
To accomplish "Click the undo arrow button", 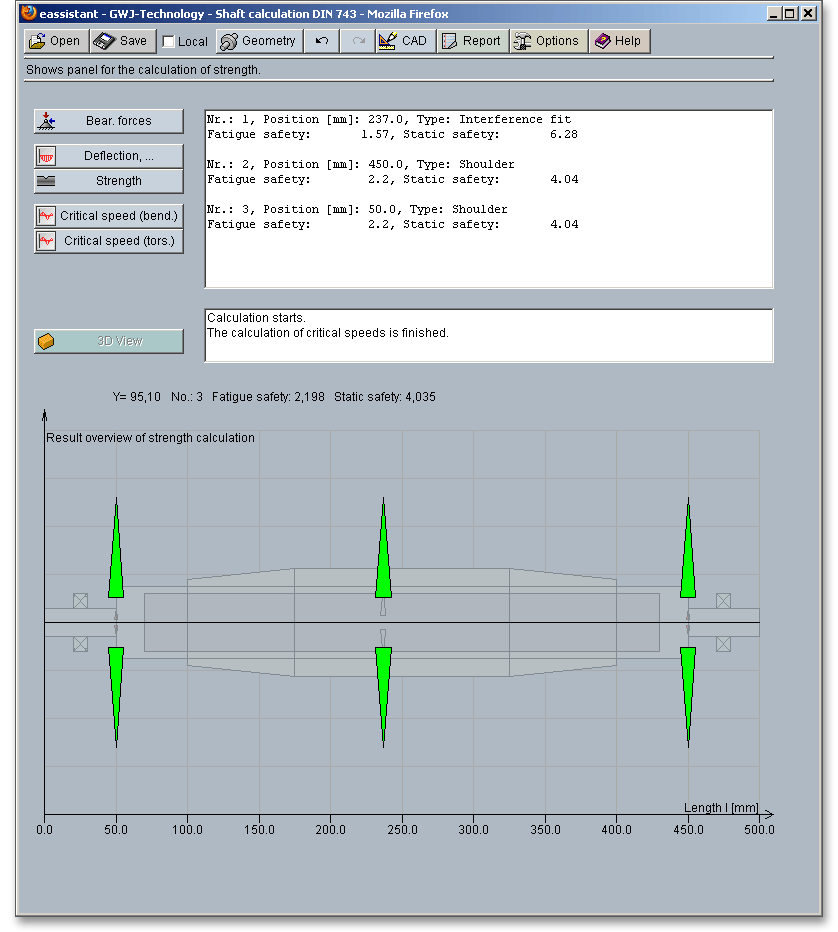I will 321,41.
